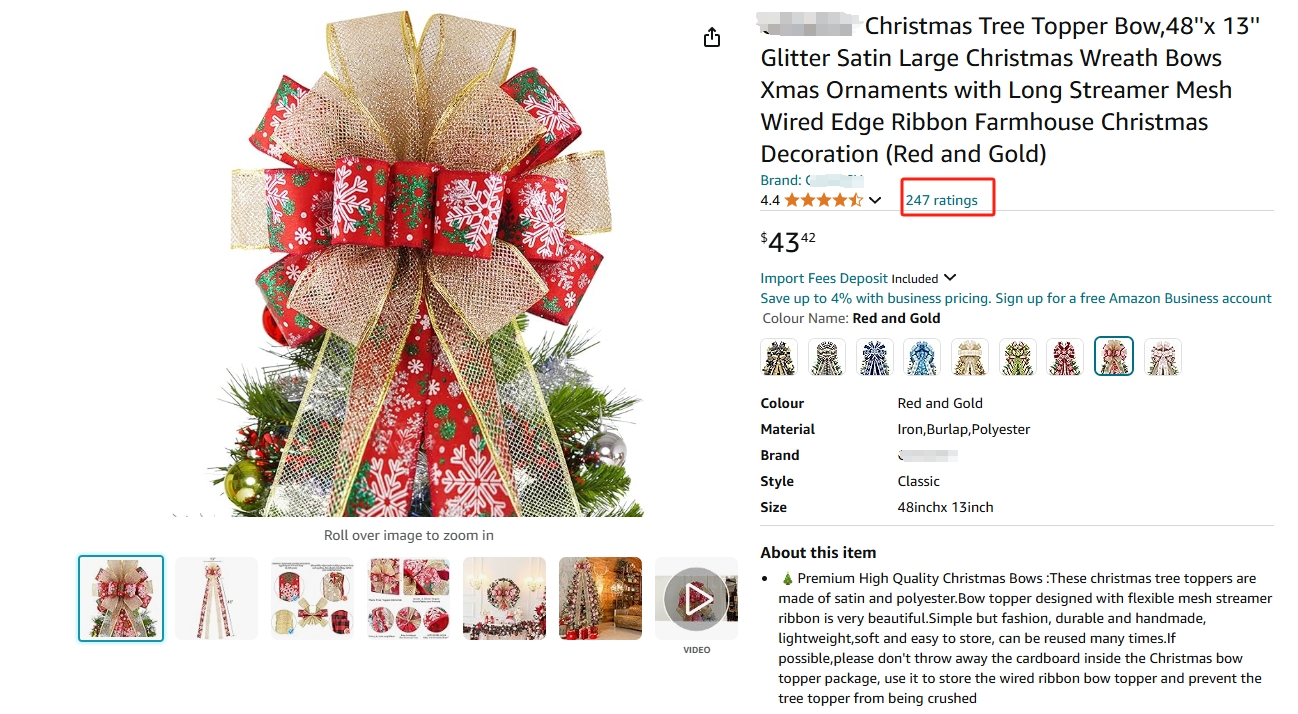Choose the dark red bow colour swatch

point(1065,357)
